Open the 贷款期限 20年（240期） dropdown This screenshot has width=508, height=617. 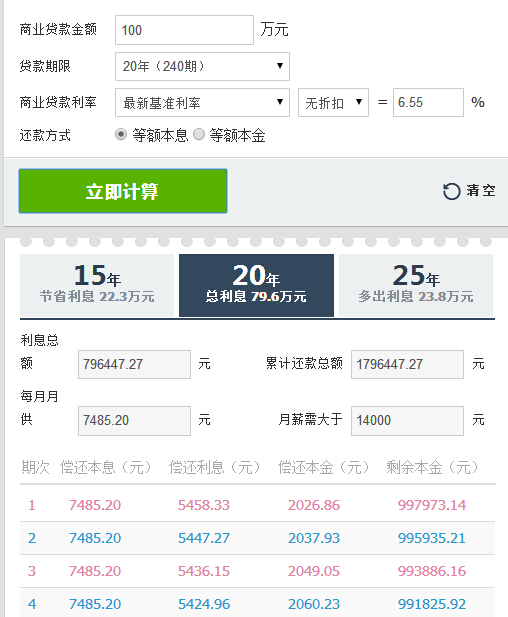(x=202, y=66)
